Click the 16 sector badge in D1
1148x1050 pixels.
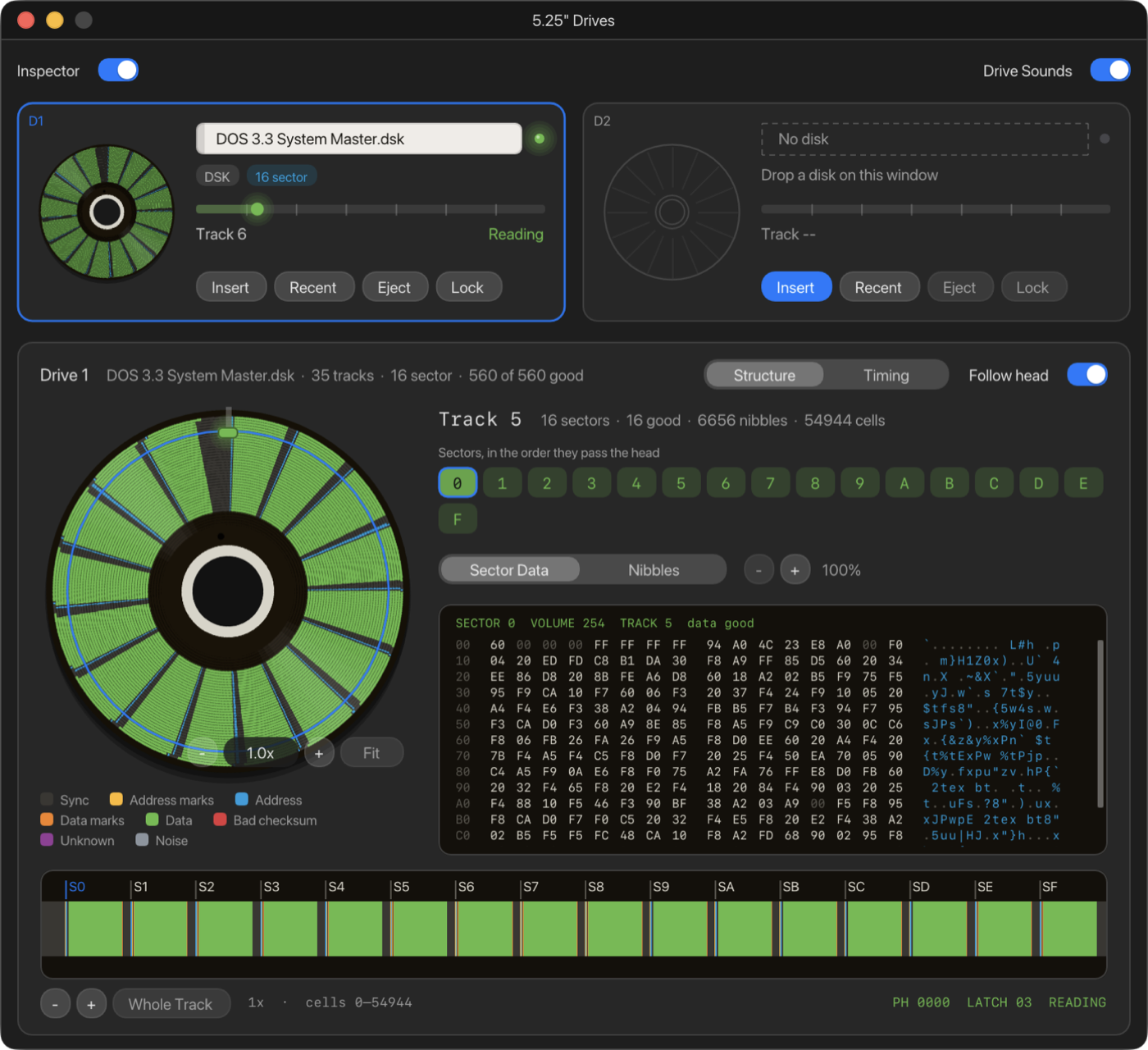pyautogui.click(x=281, y=176)
